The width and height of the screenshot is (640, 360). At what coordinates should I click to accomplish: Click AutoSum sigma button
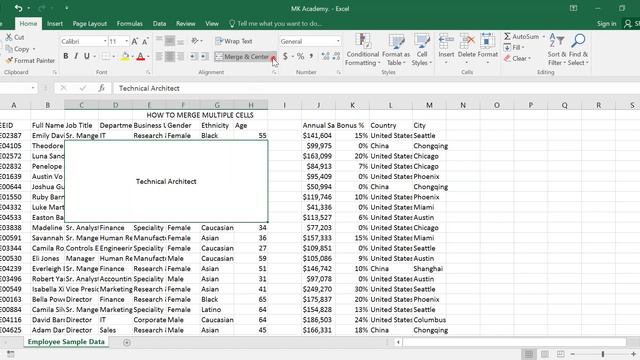pos(521,37)
